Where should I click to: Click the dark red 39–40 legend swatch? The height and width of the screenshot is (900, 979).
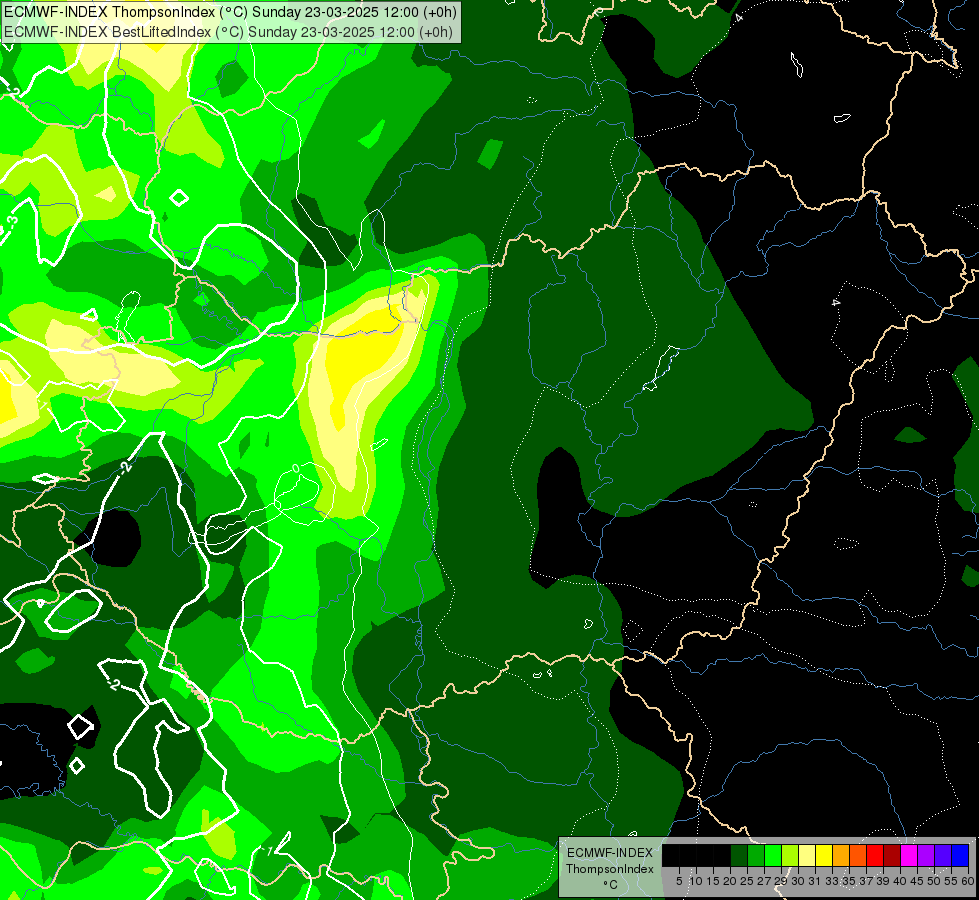coord(892,855)
